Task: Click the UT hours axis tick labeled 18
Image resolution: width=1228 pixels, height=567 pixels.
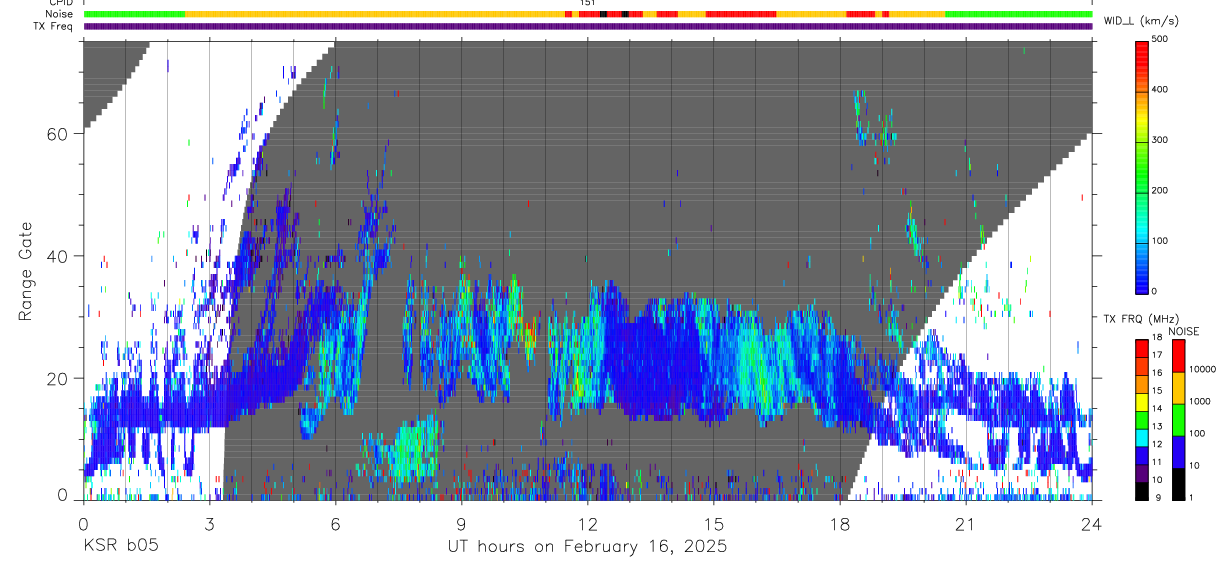Action: 840,524
